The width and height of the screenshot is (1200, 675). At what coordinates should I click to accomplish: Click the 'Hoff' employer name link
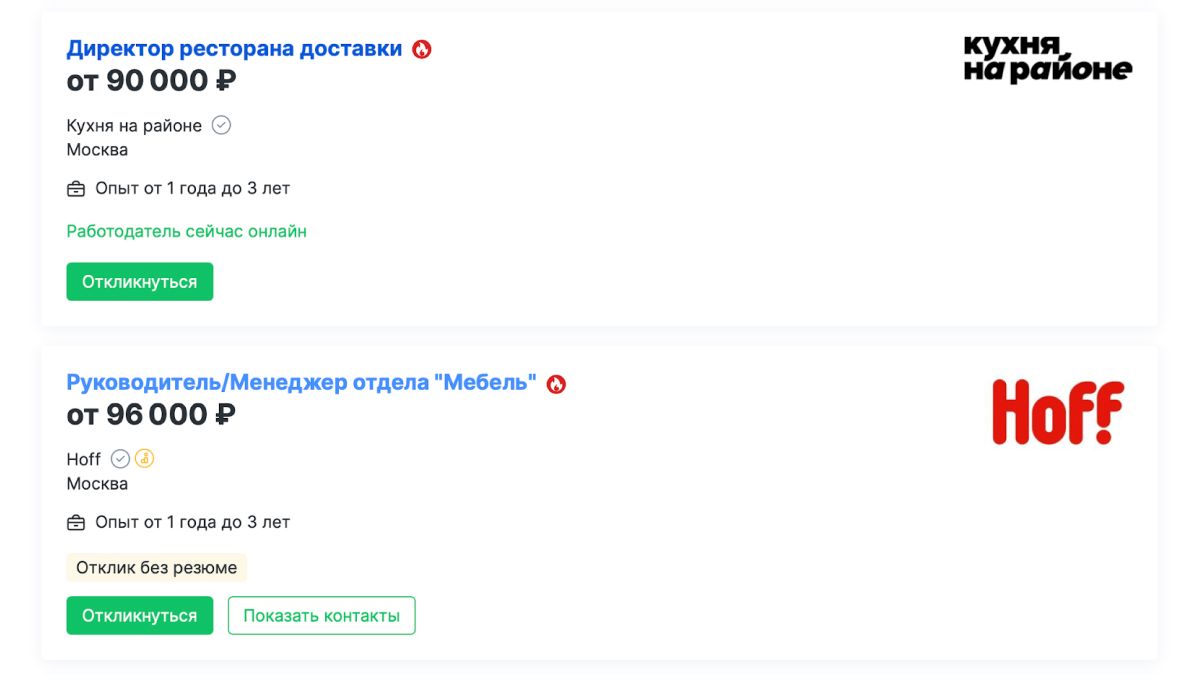pos(83,459)
